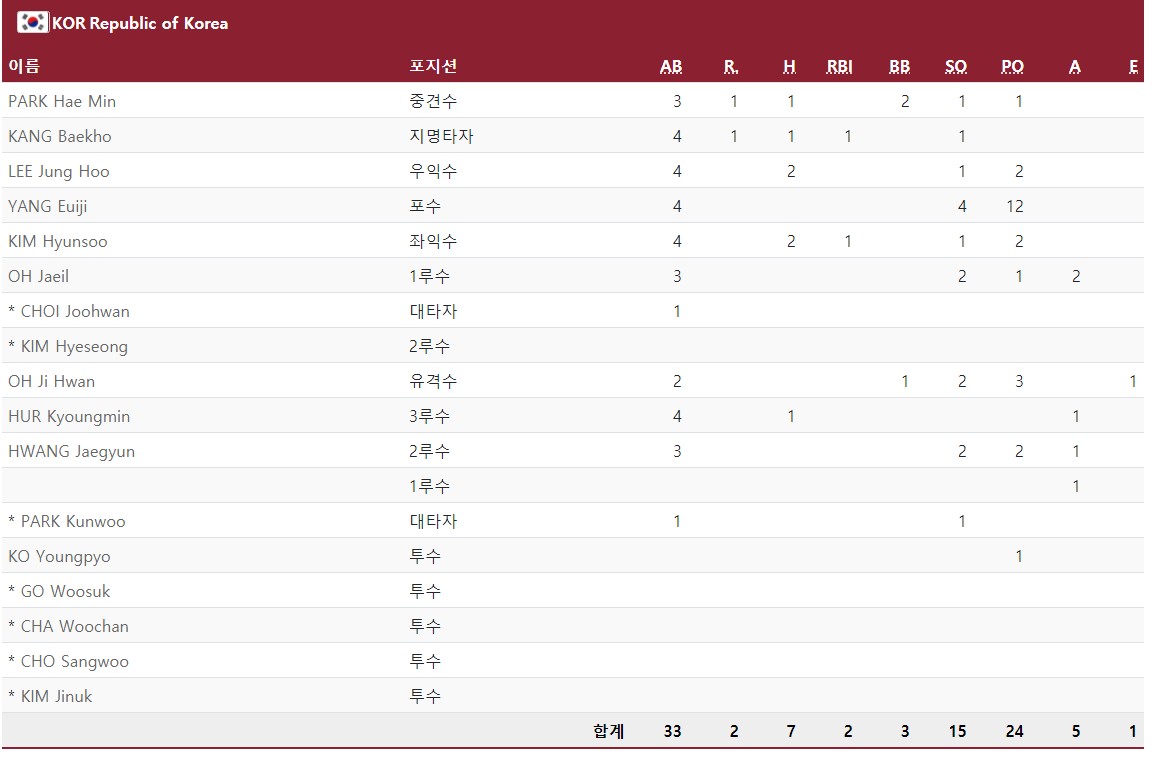Select player PARK Hae Min
Screen dimensions: 1158x764
(62, 101)
